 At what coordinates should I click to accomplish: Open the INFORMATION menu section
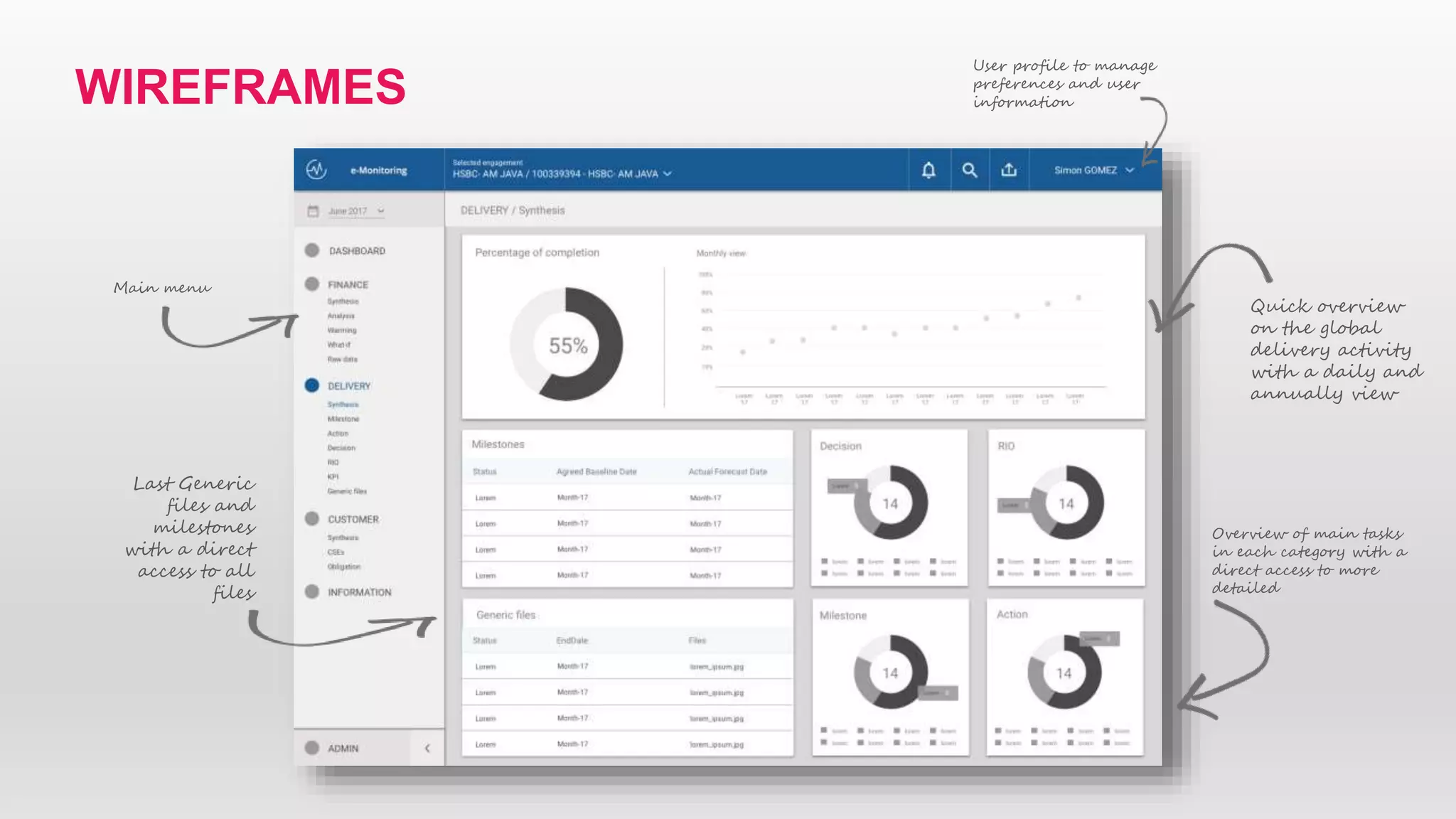(359, 592)
